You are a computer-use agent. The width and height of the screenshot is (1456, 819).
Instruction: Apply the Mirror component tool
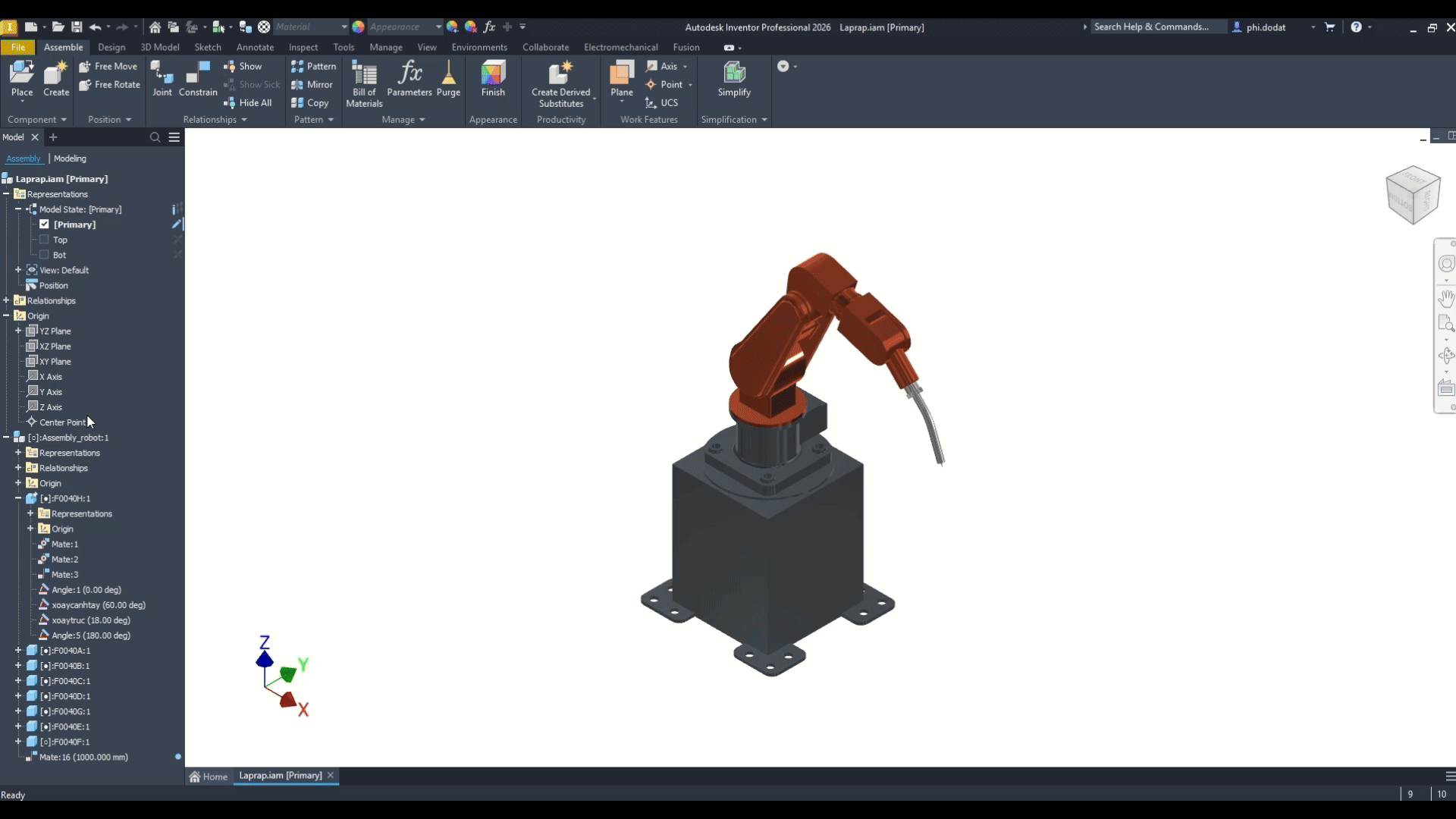click(x=312, y=84)
